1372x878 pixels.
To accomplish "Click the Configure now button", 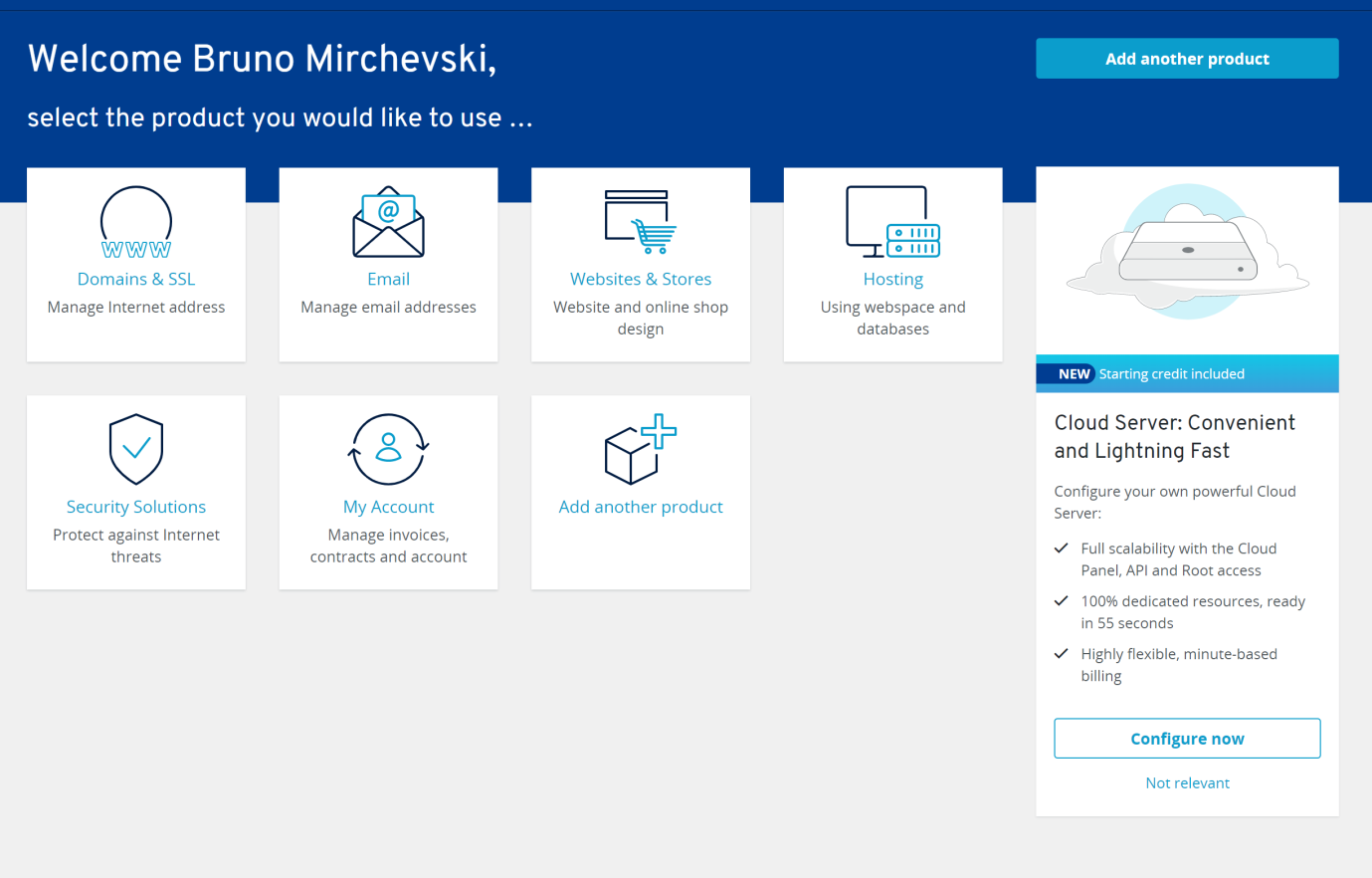I will coord(1187,739).
